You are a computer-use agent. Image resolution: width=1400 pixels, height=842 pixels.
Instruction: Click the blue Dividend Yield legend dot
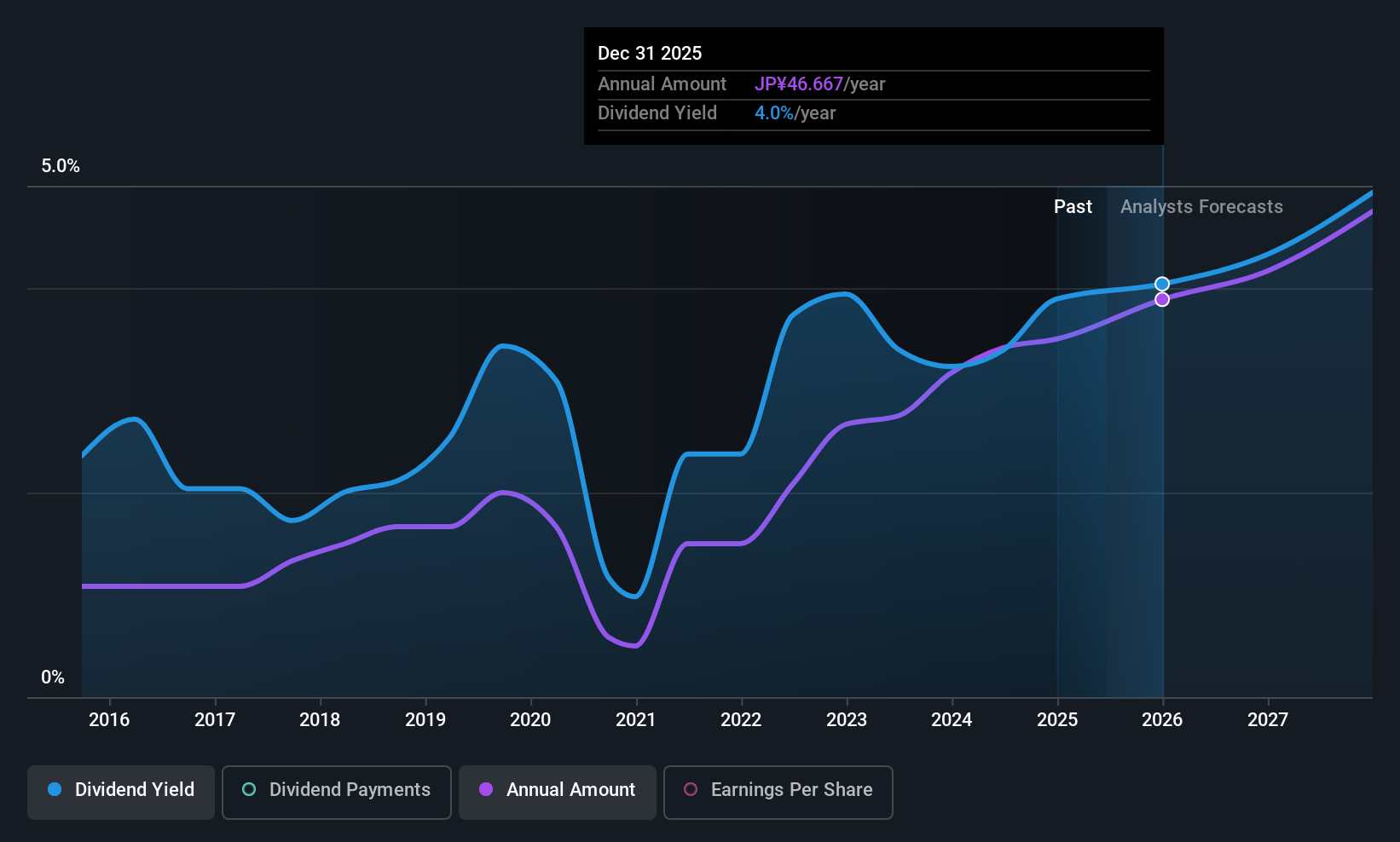coord(55,790)
